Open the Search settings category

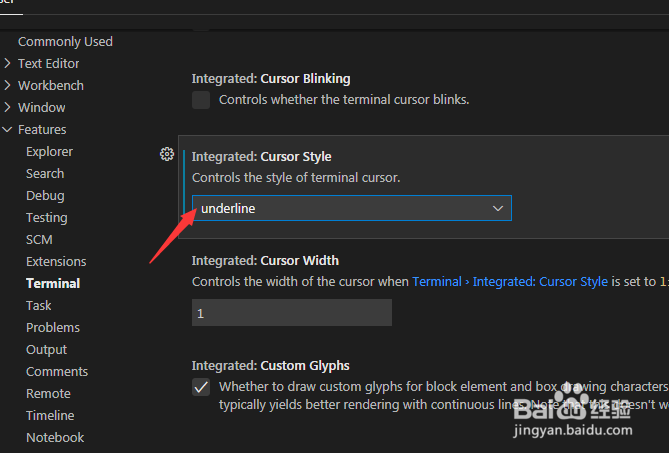tap(45, 173)
